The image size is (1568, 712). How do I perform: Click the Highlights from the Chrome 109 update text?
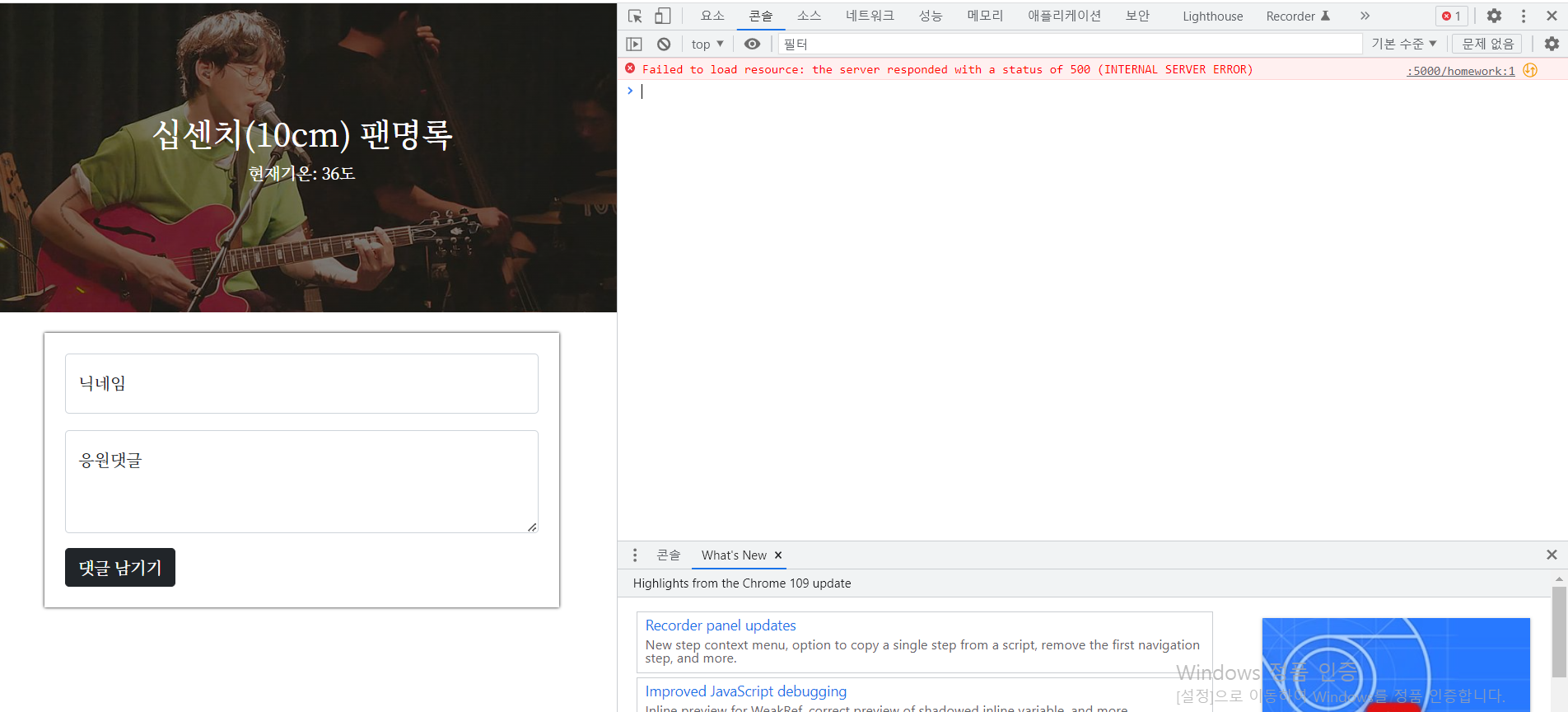pos(742,583)
